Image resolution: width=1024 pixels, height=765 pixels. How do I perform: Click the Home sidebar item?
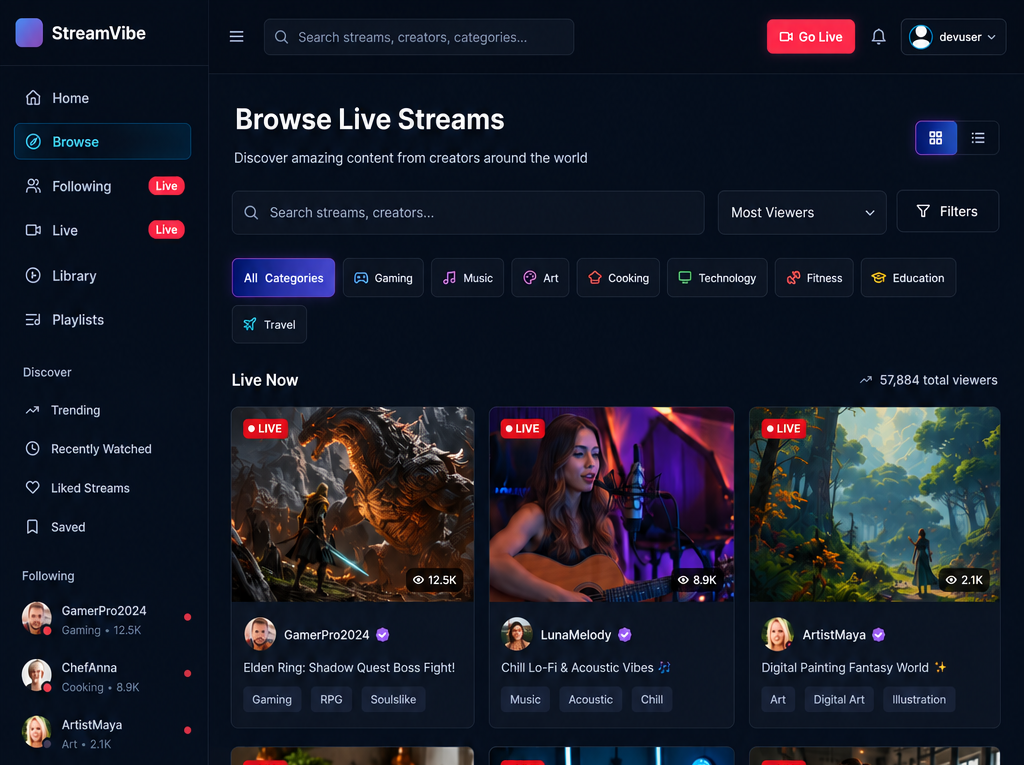pos(103,98)
